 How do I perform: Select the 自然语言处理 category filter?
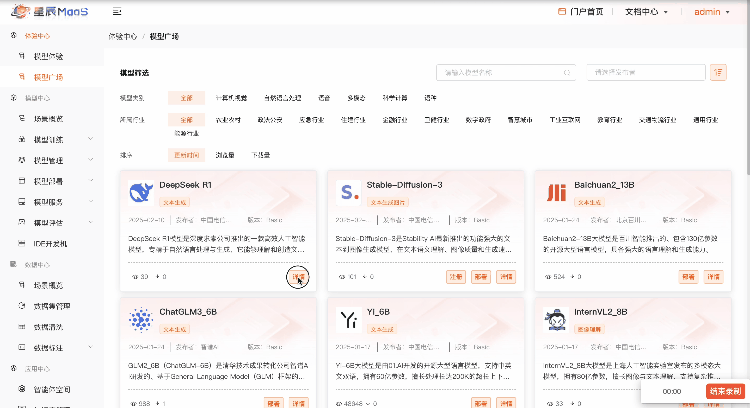pyautogui.click(x=283, y=98)
